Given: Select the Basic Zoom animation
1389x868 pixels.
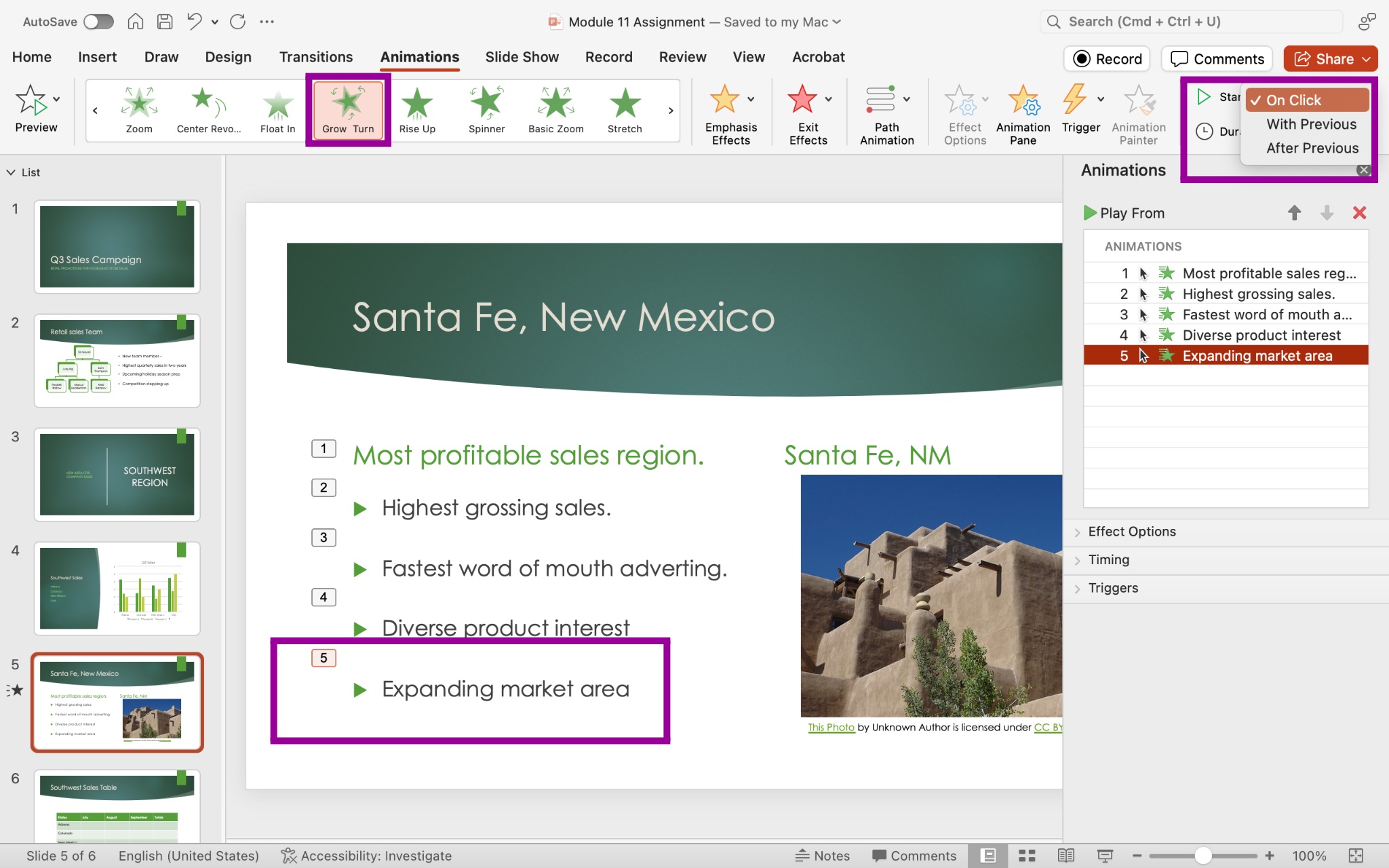Looking at the screenshot, I should tap(555, 110).
